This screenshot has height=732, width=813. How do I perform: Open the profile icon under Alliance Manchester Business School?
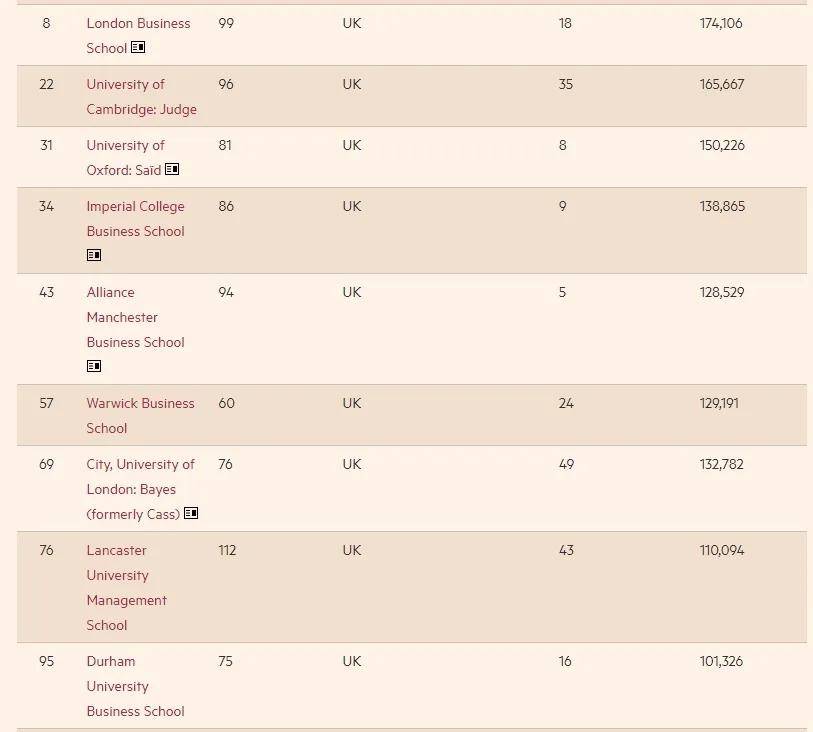[94, 367]
